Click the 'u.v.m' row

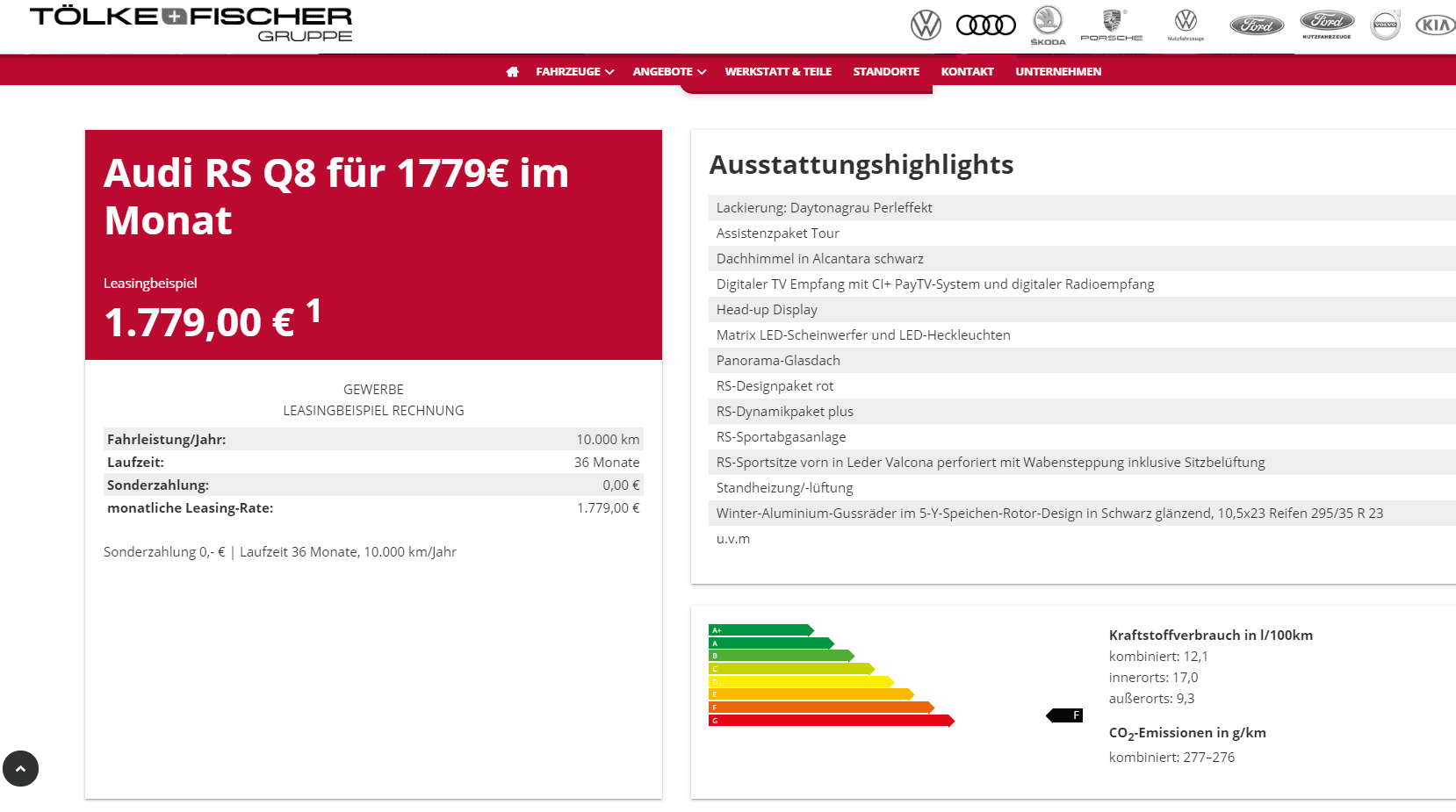(x=1082, y=538)
